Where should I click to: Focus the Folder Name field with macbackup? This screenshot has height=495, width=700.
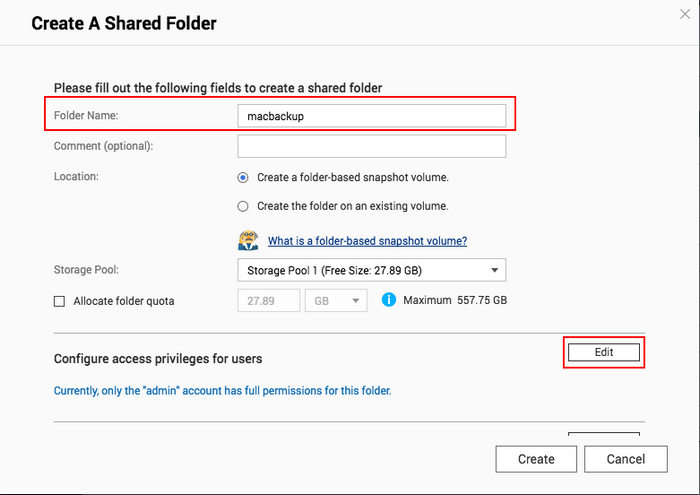tap(372, 116)
